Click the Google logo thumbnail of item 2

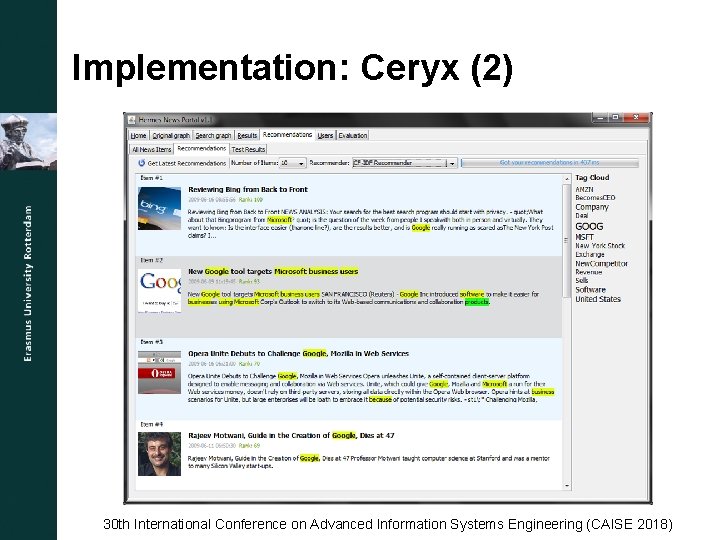pyautogui.click(x=159, y=291)
